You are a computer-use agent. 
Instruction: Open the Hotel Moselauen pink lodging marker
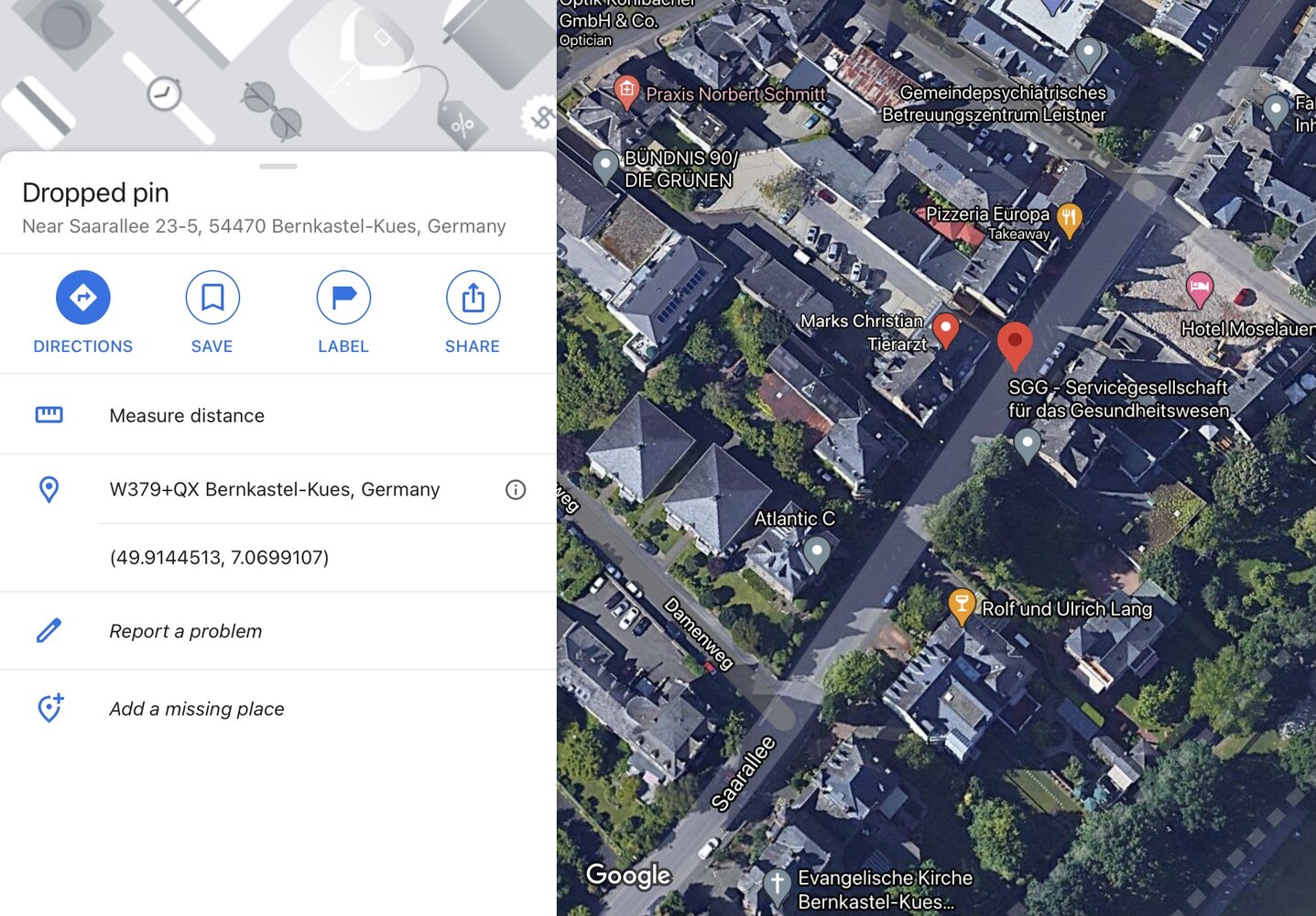click(1200, 290)
